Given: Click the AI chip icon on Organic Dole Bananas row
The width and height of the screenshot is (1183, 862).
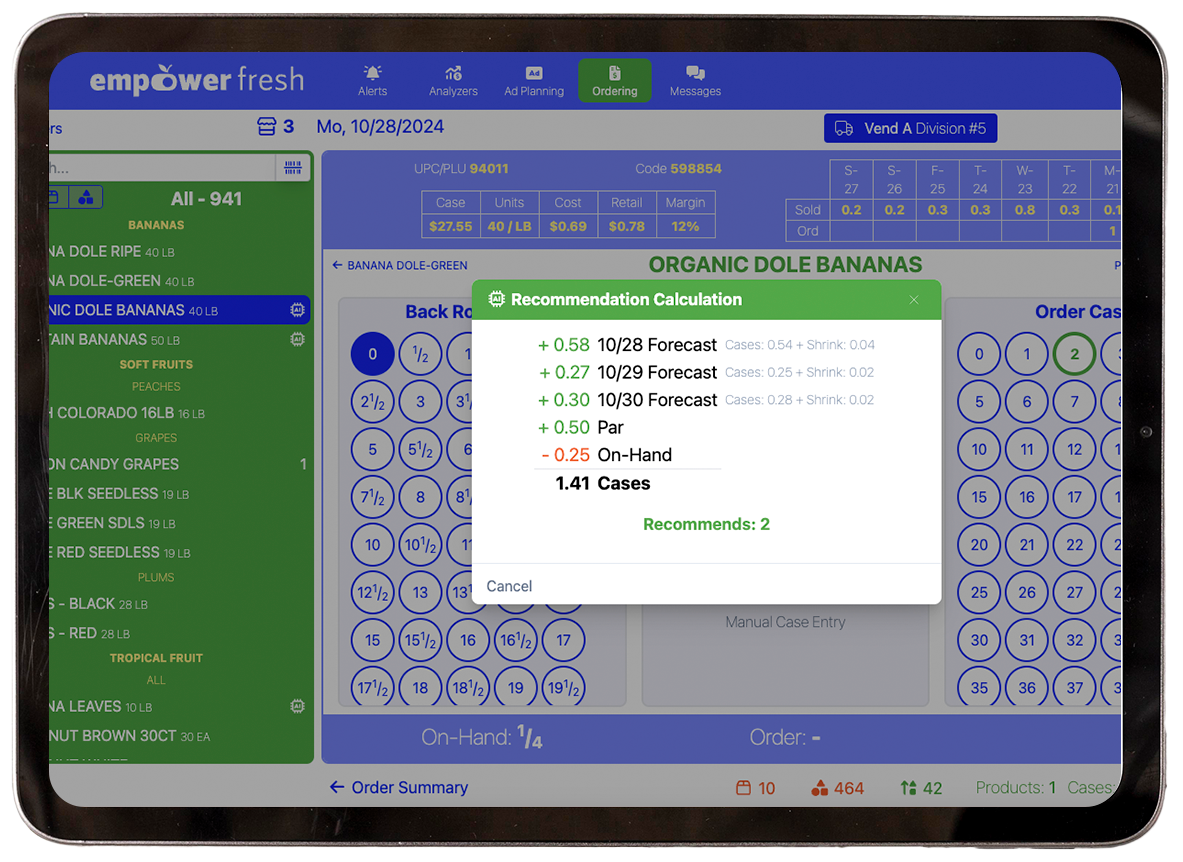Looking at the screenshot, I should pos(297,309).
